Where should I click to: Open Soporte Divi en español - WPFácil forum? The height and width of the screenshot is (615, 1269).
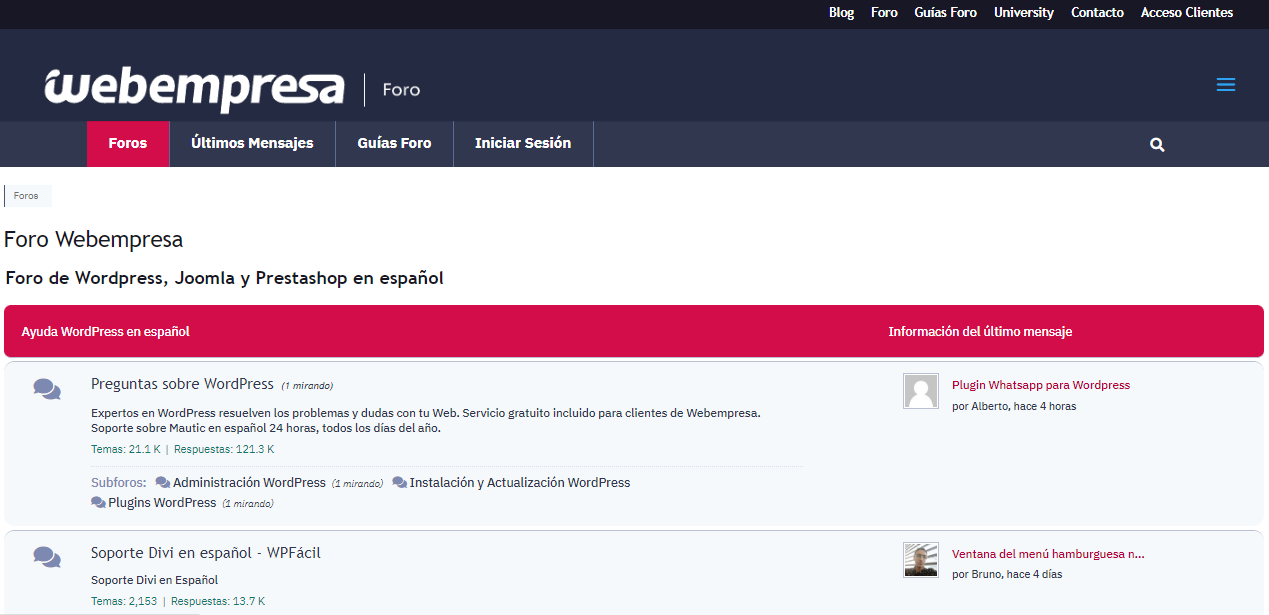click(x=206, y=553)
